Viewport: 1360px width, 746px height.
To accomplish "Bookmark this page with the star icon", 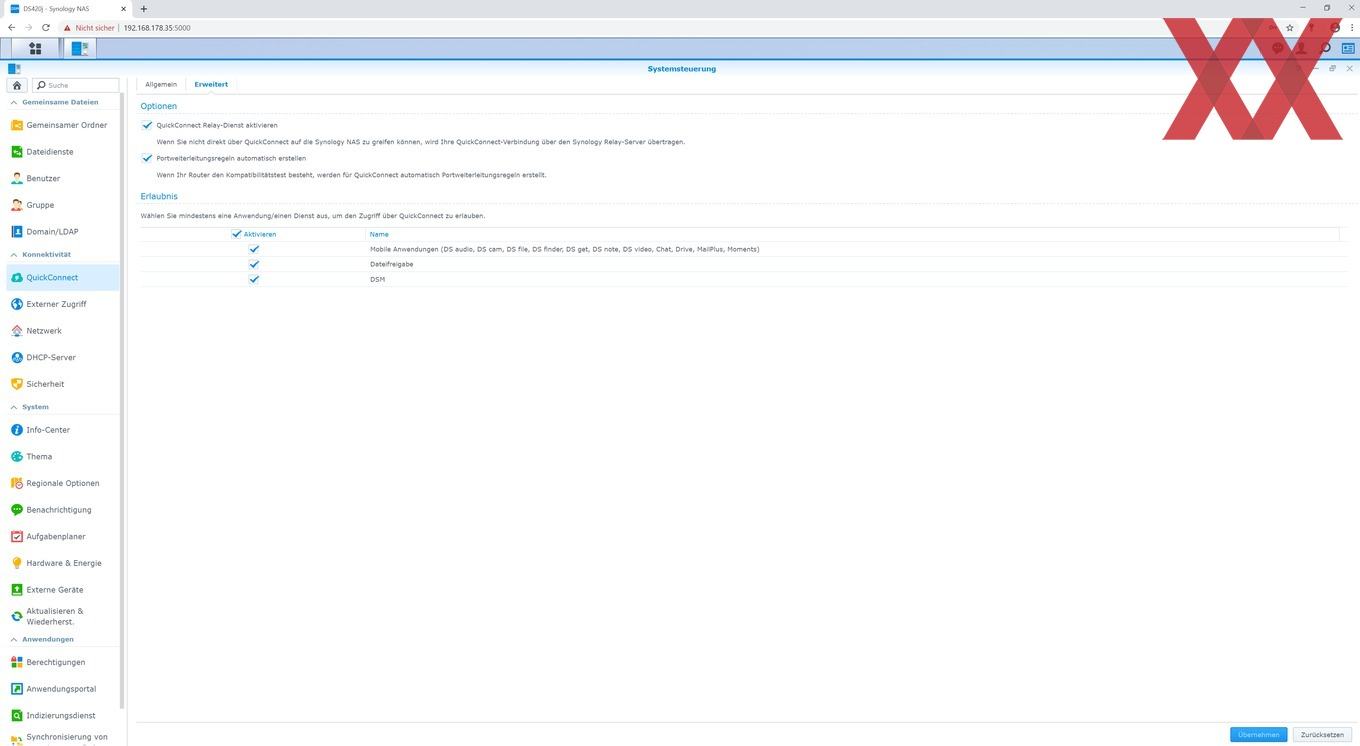I will pyautogui.click(x=1290, y=28).
